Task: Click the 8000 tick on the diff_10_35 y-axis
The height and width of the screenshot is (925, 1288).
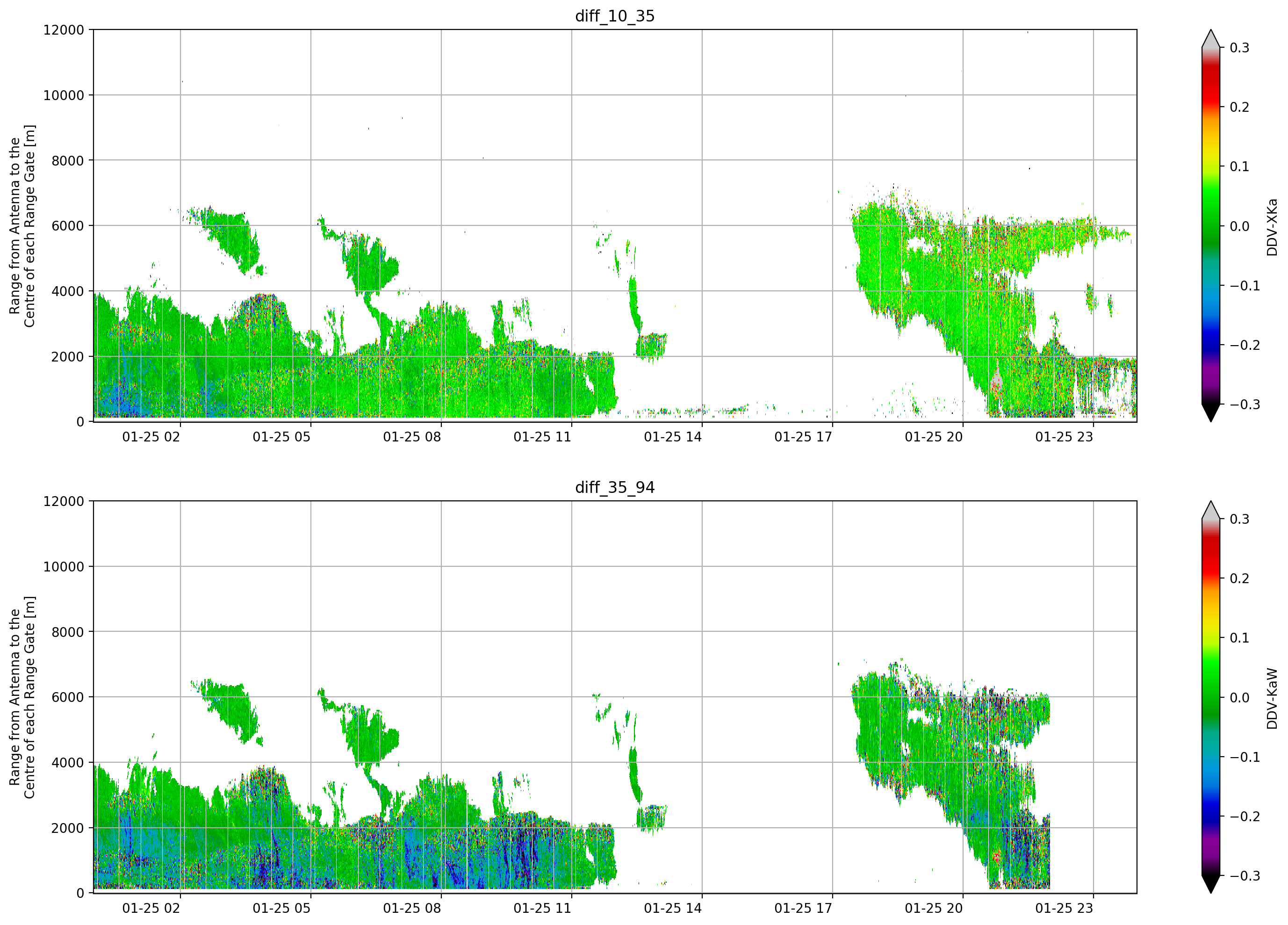Action: tap(68, 160)
